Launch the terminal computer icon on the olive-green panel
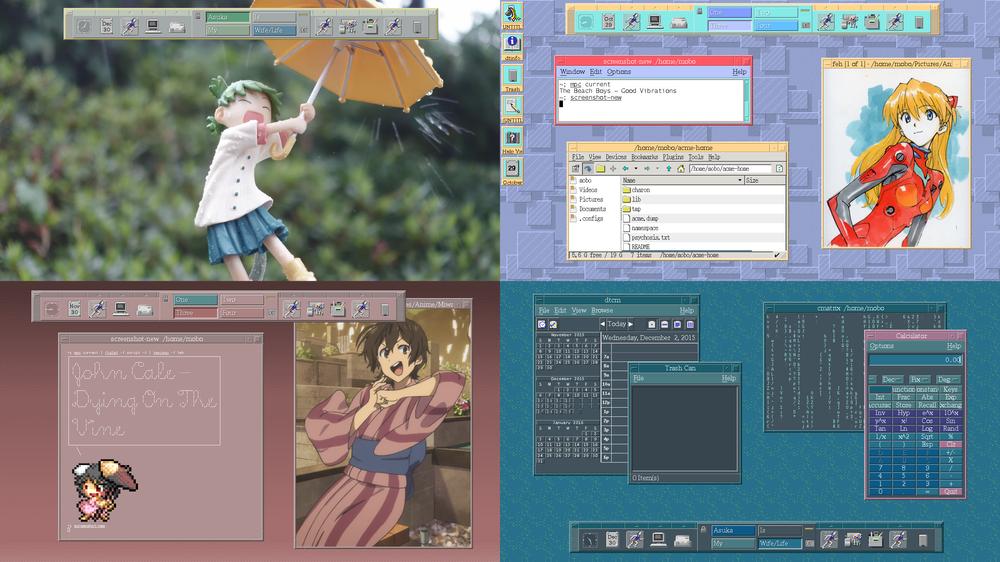1000x562 pixels. coord(152,26)
